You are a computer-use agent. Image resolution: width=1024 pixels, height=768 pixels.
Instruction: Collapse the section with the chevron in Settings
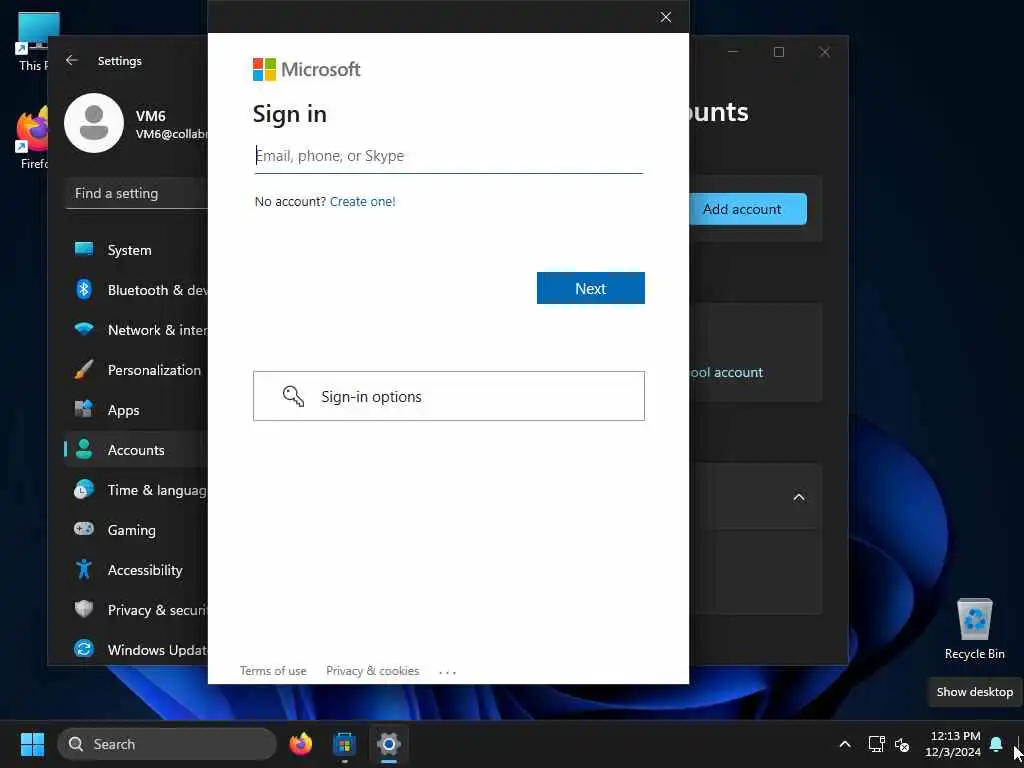(799, 497)
